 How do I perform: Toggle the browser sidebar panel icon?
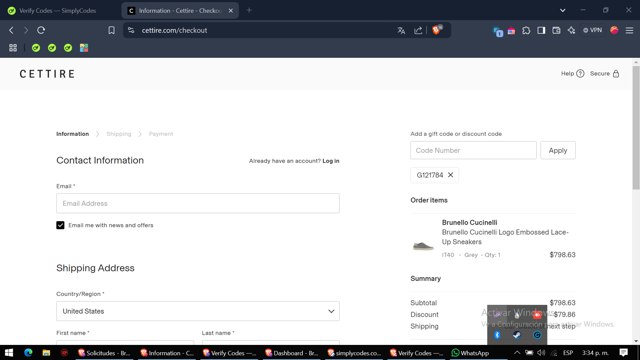(x=541, y=30)
